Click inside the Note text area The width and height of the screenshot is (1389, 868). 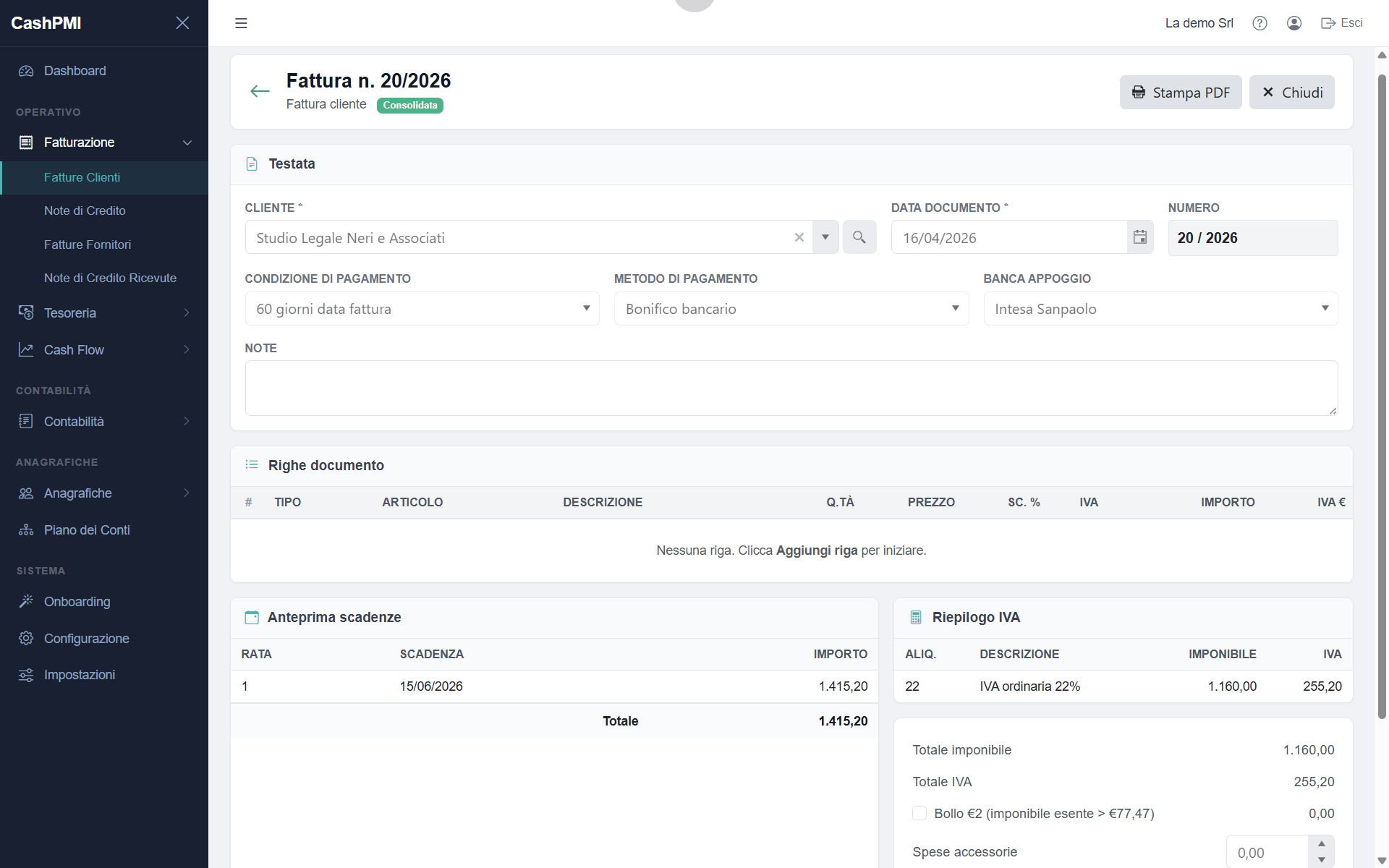(791, 388)
